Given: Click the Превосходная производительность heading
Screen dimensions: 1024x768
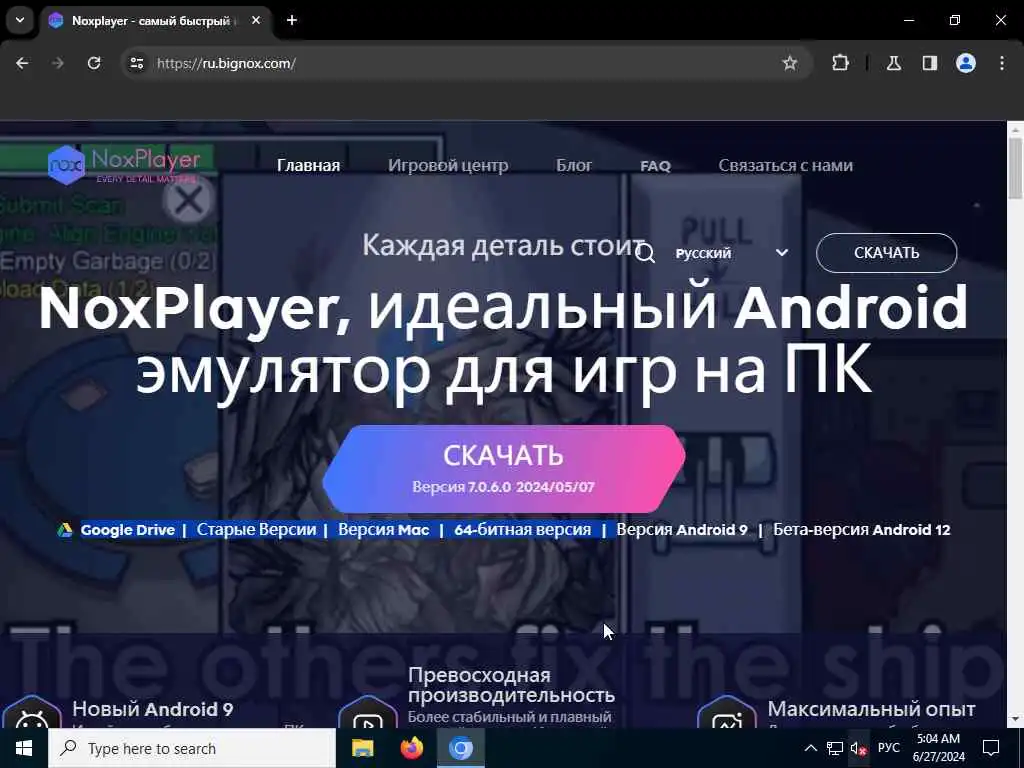Looking at the screenshot, I should click(511, 685).
